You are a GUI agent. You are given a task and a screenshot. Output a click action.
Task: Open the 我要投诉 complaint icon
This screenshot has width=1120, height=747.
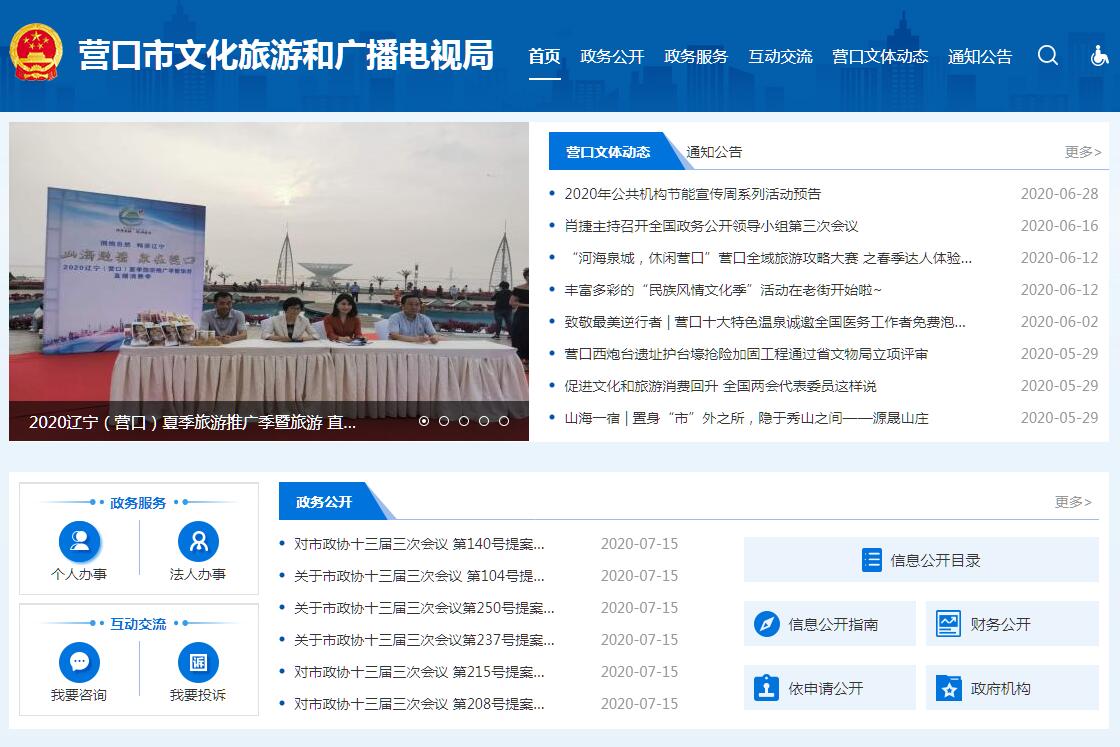point(198,662)
